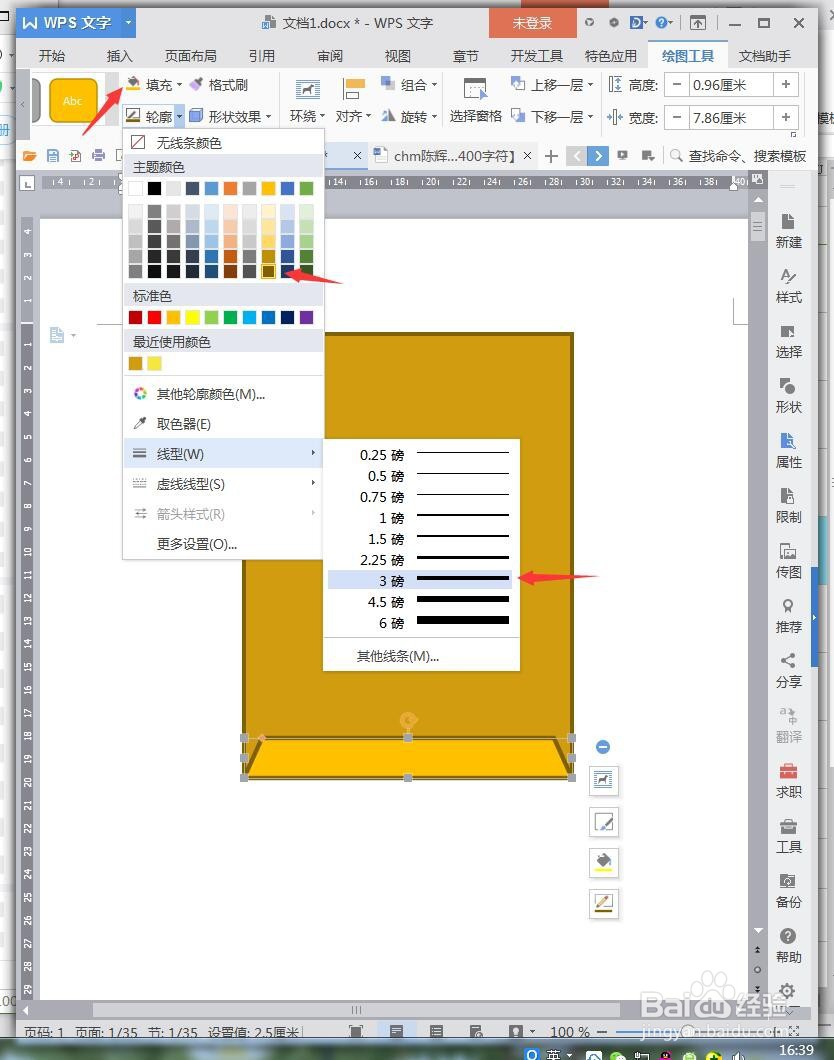Open Styles (样式) in the right sidebar
The image size is (834, 1060).
(x=788, y=287)
